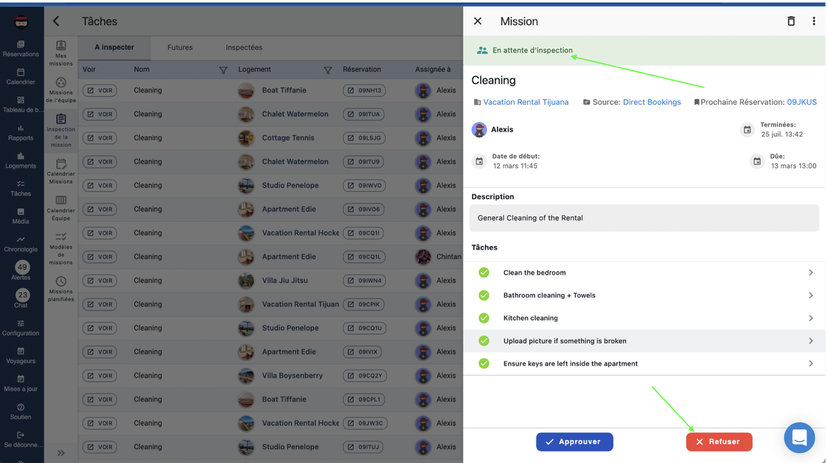Open the Nom column filter
Screen dimensions: 828x463
coord(223,70)
